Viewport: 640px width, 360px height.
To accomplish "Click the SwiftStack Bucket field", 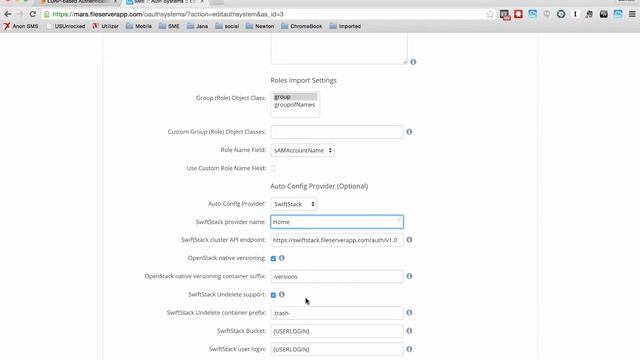I will click(337, 331).
